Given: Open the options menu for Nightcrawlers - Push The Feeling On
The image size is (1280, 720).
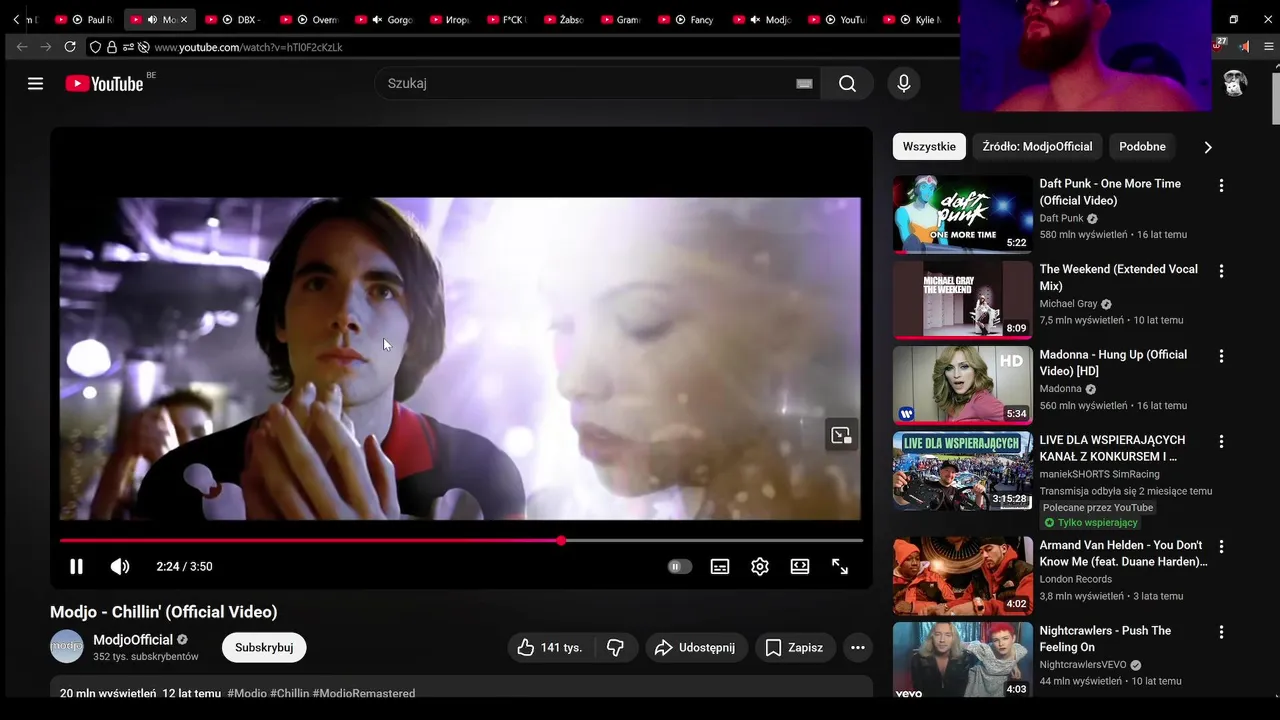Looking at the screenshot, I should (1221, 633).
